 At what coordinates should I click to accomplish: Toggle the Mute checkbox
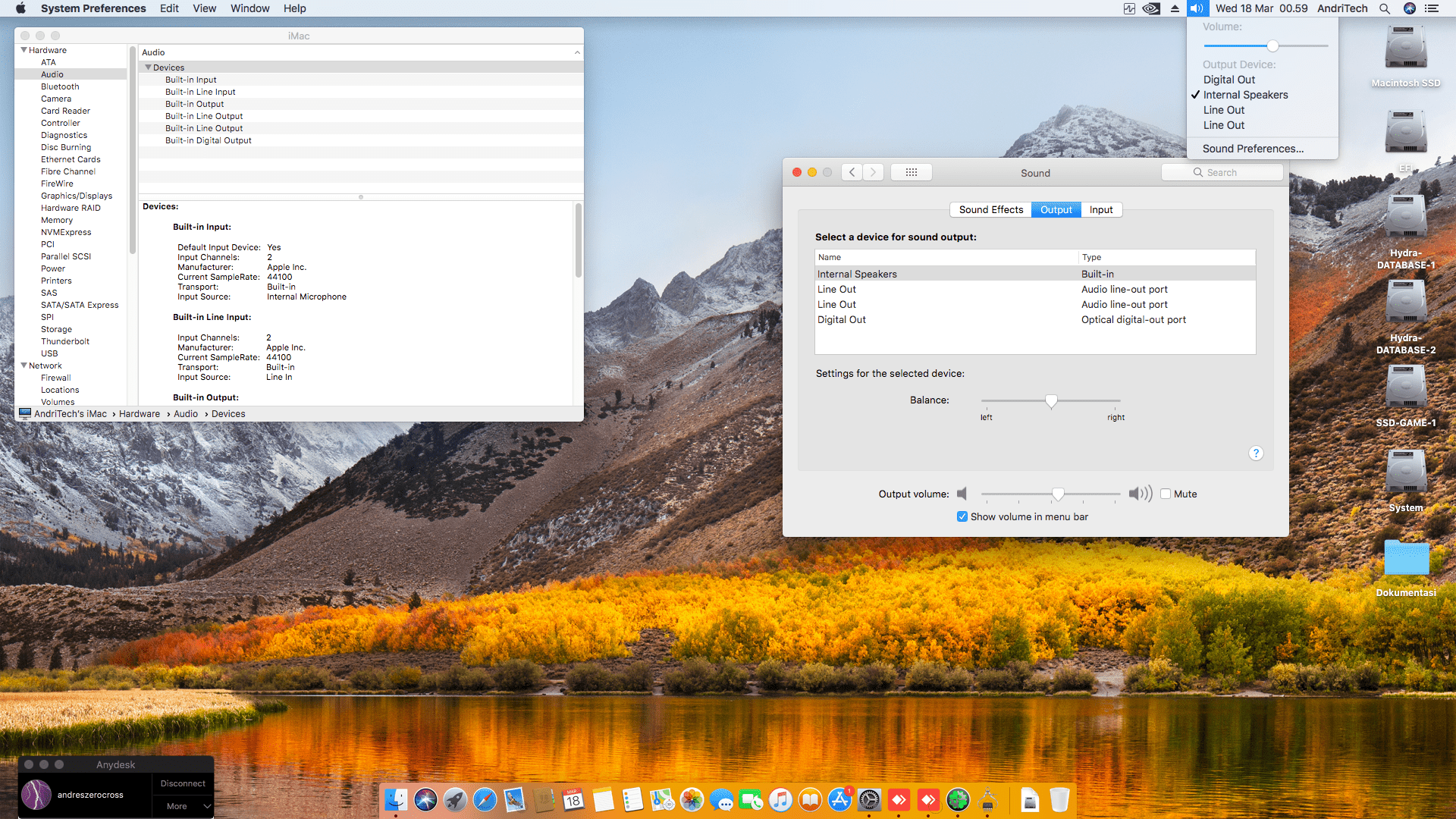click(x=1166, y=494)
